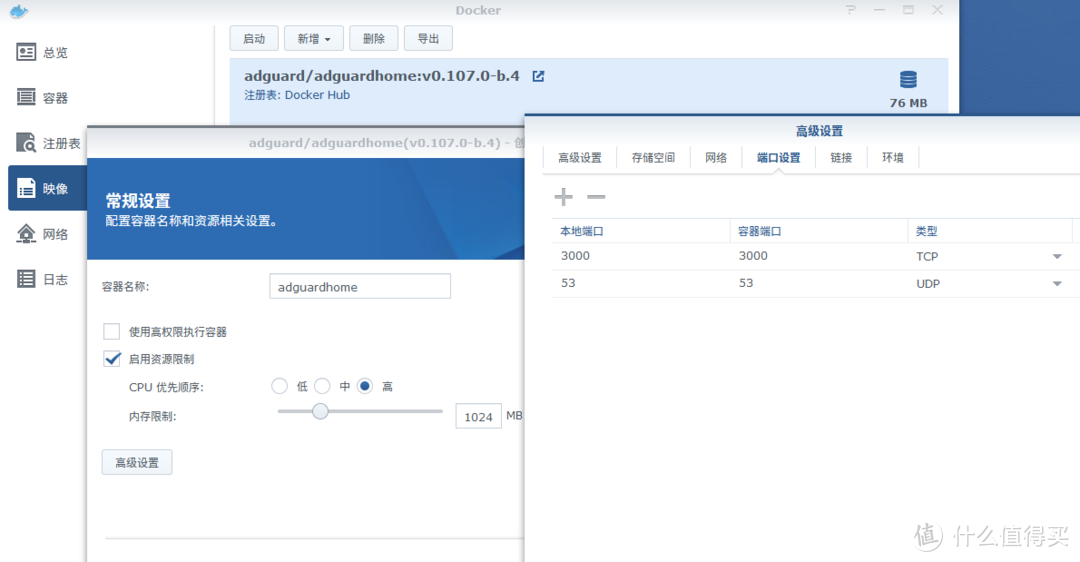1080x562 pixels.
Task: Select CPU priority 中 radio button
Action: tap(322, 386)
